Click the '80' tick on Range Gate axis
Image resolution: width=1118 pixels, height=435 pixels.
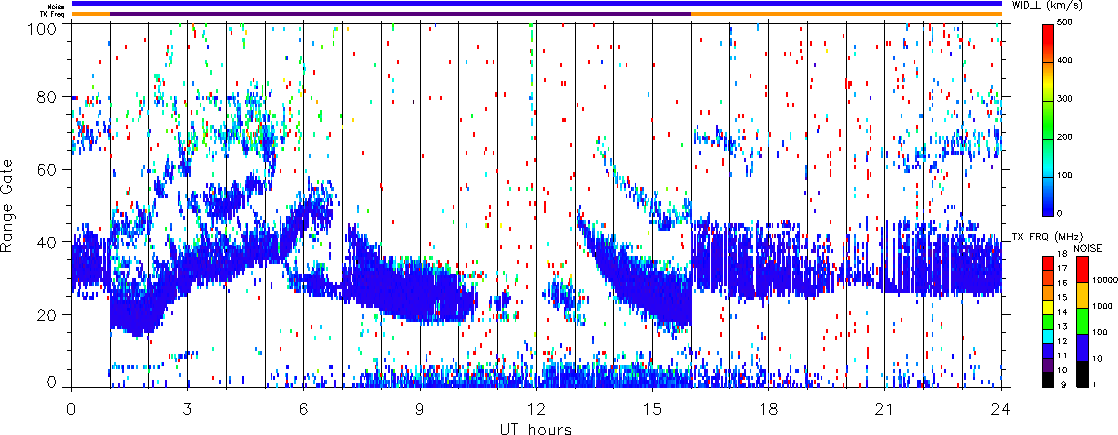click(48, 96)
